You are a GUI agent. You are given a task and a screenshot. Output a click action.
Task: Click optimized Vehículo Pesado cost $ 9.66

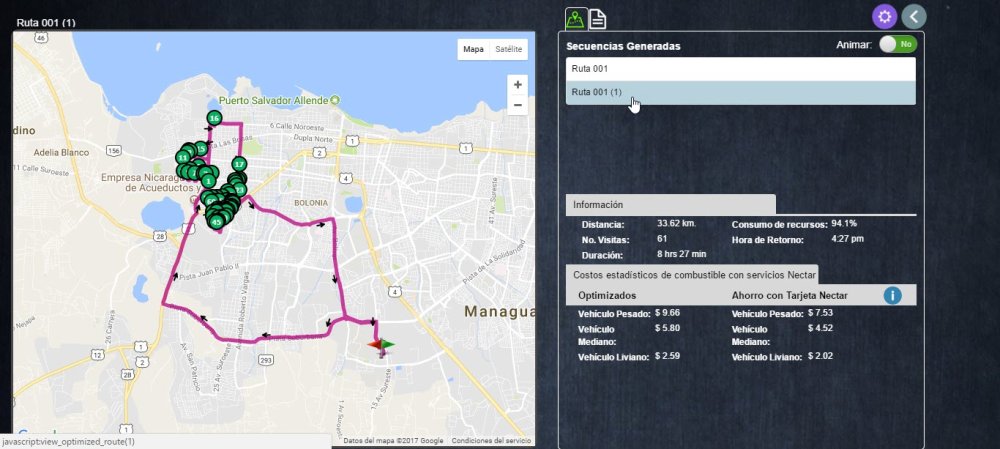(667, 313)
